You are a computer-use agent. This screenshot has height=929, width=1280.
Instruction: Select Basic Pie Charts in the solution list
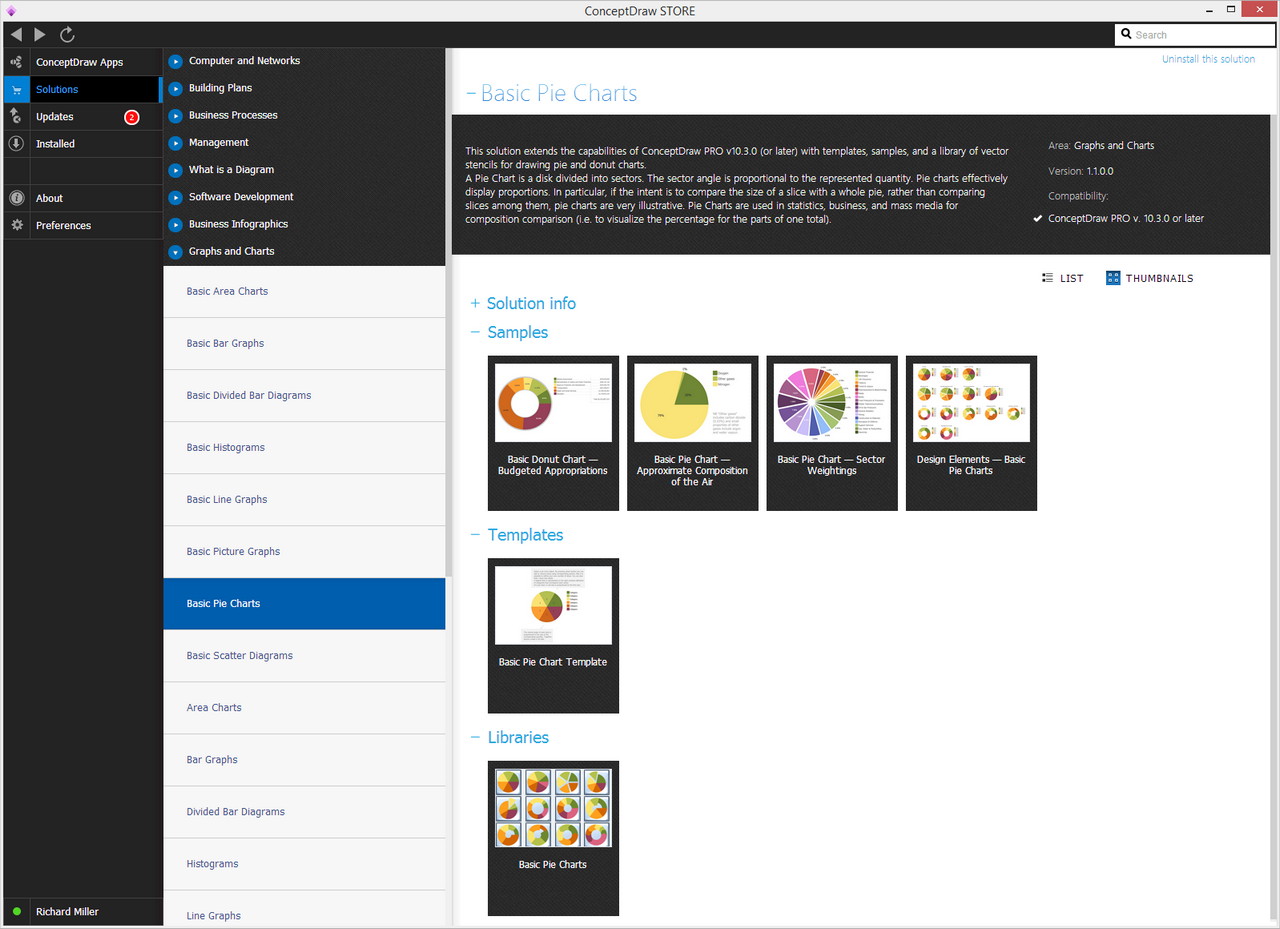304,603
